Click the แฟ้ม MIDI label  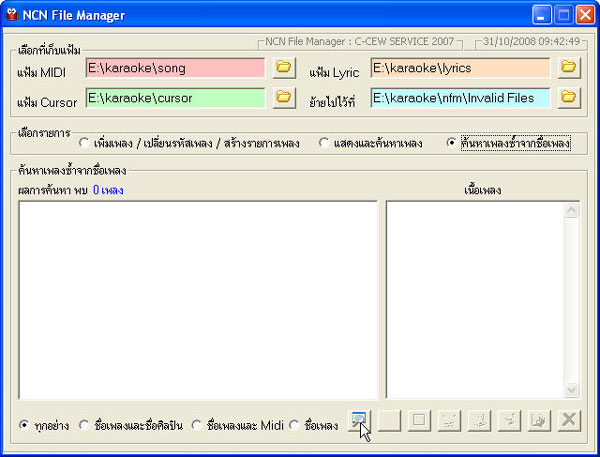coord(41,72)
